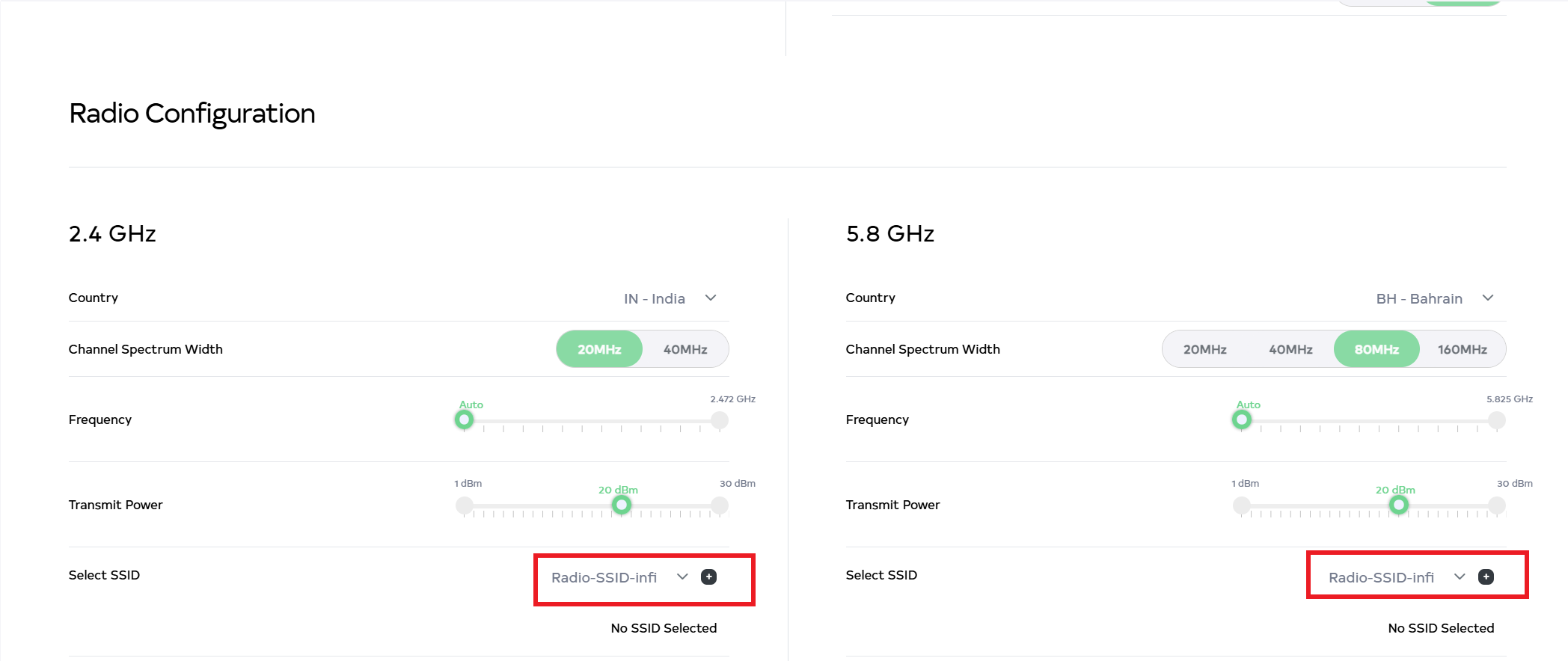
Task: Open the BH - Bahrain country dropdown
Action: (1433, 298)
